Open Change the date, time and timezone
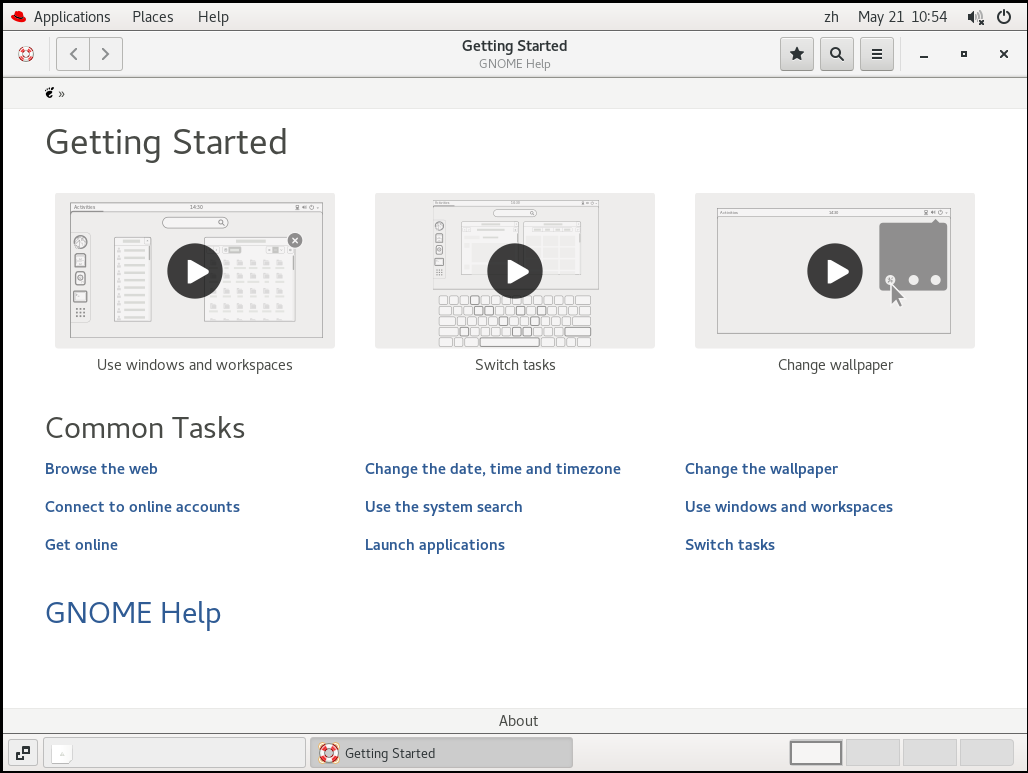Screen dimensions: 1028x773 492,469
